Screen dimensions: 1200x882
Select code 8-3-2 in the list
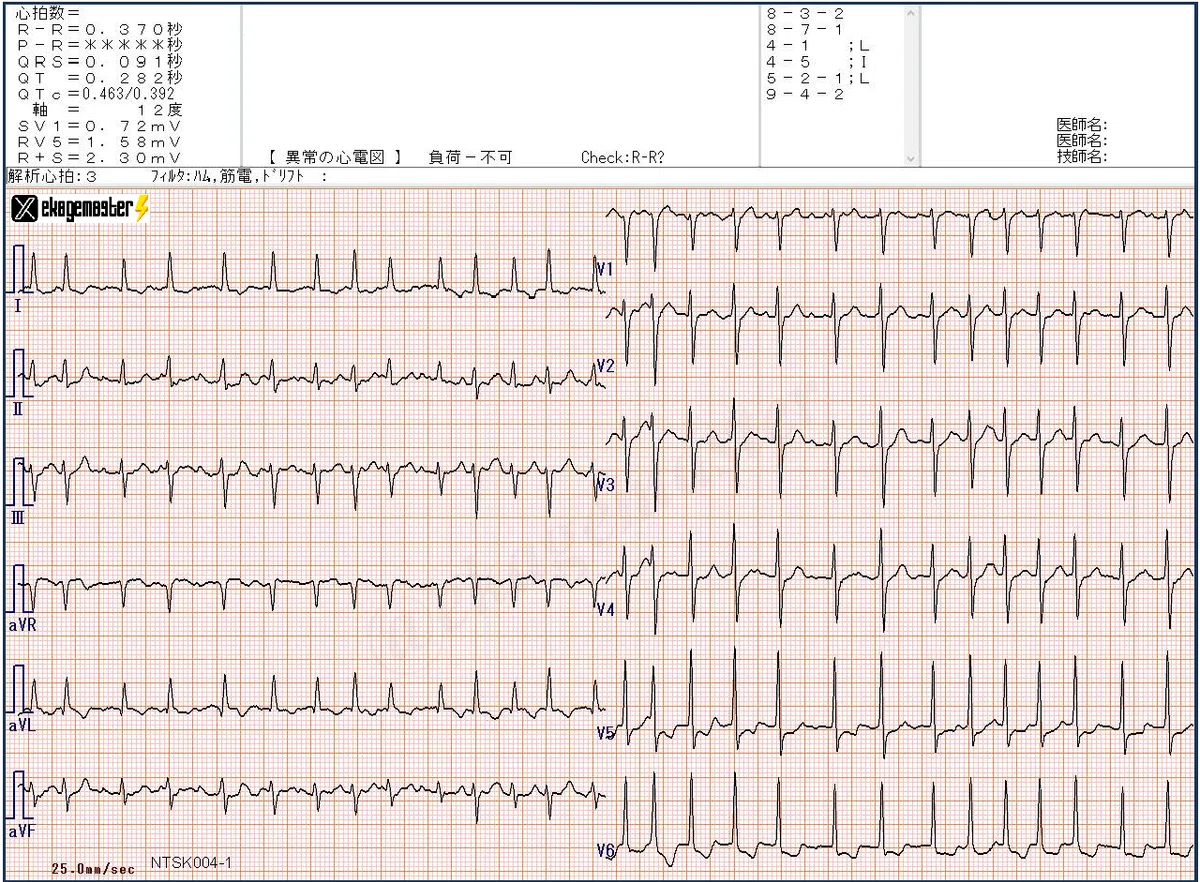(805, 15)
